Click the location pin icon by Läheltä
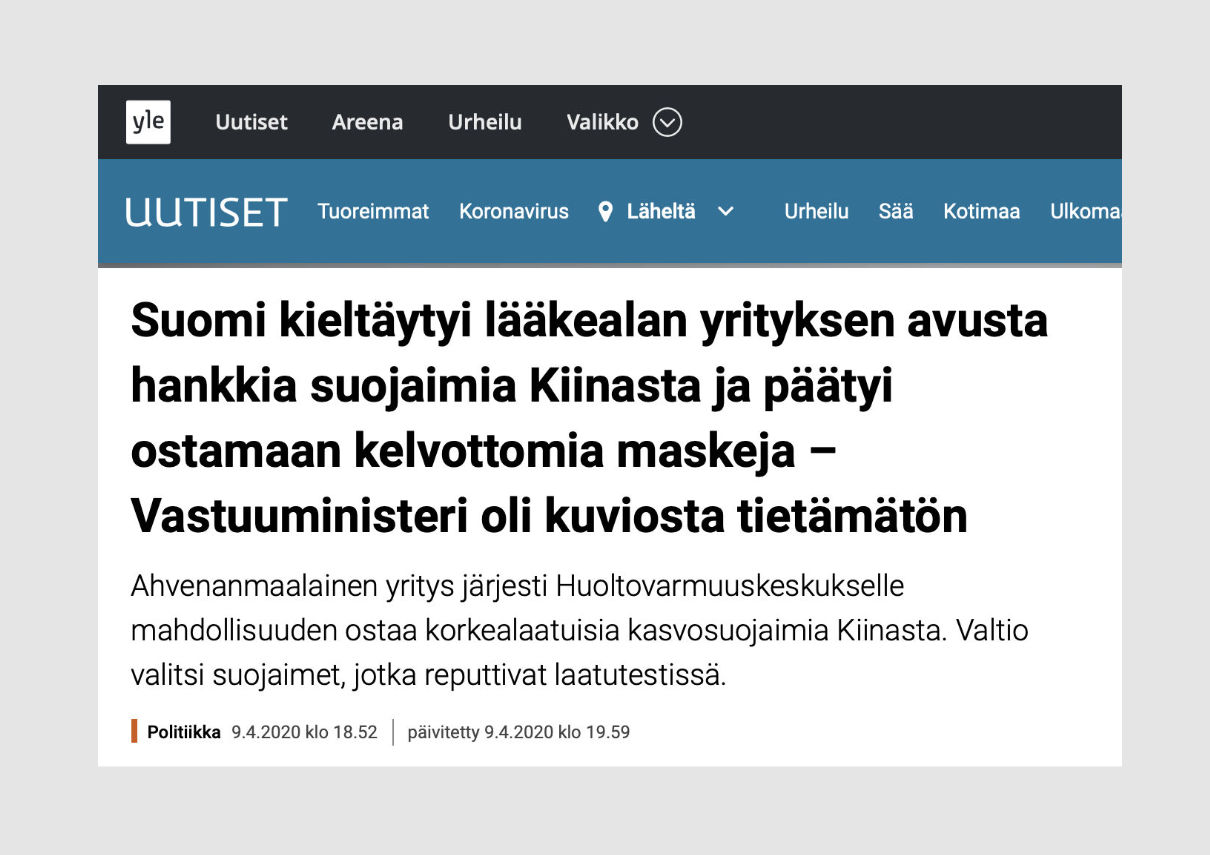The width and height of the screenshot is (1210, 855). [x=605, y=212]
